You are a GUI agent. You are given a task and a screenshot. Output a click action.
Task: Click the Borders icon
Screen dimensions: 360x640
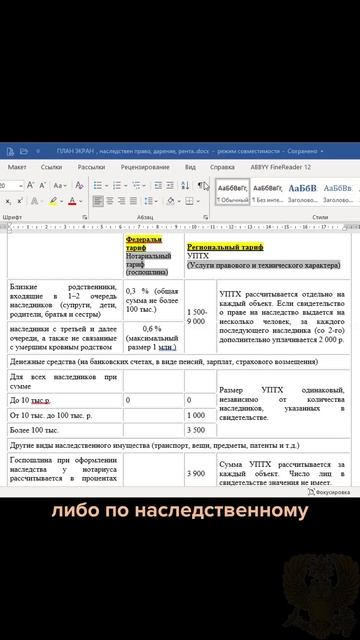pos(189,201)
